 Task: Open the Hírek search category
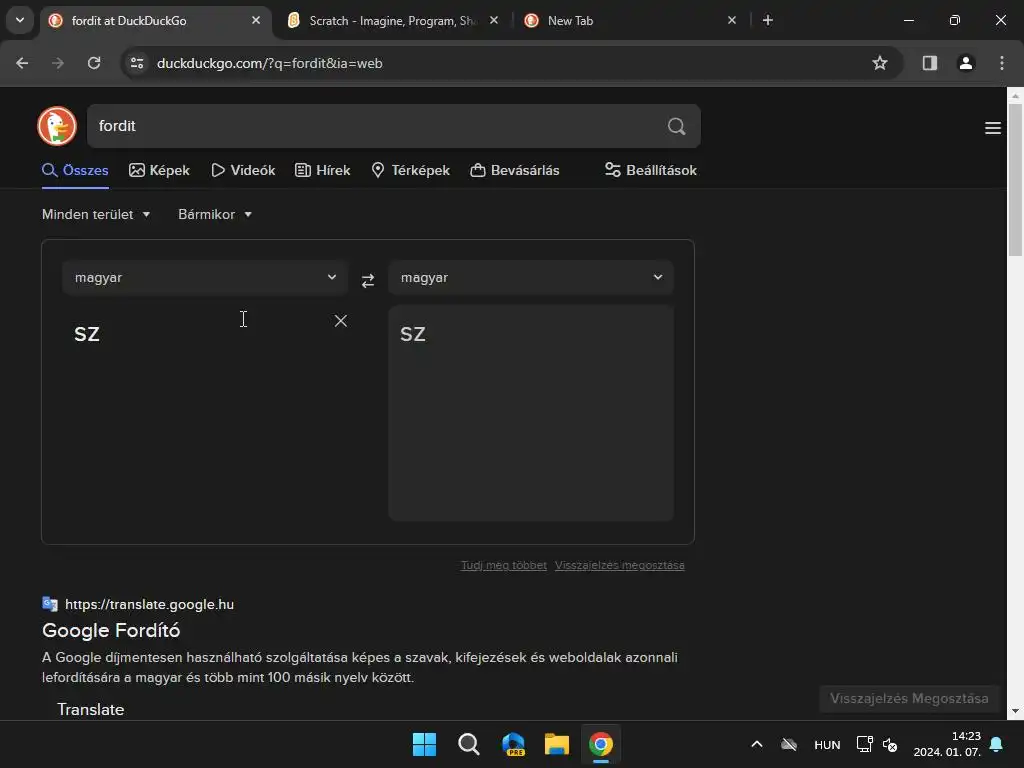pos(323,170)
